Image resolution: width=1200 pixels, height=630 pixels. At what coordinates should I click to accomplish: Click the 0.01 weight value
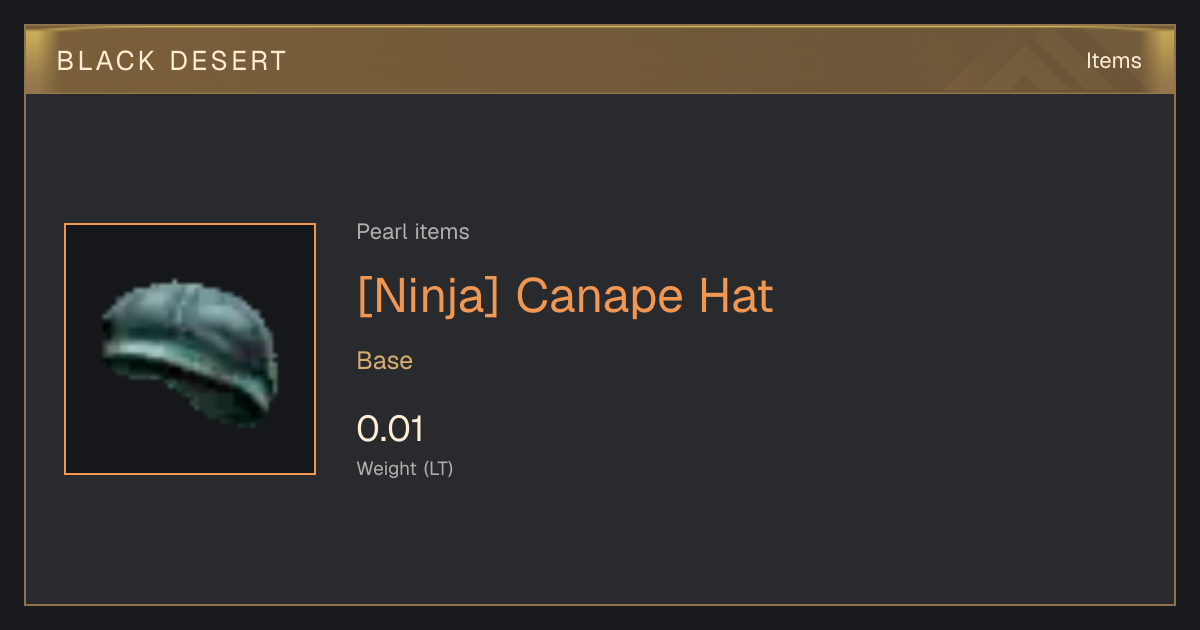coord(390,429)
